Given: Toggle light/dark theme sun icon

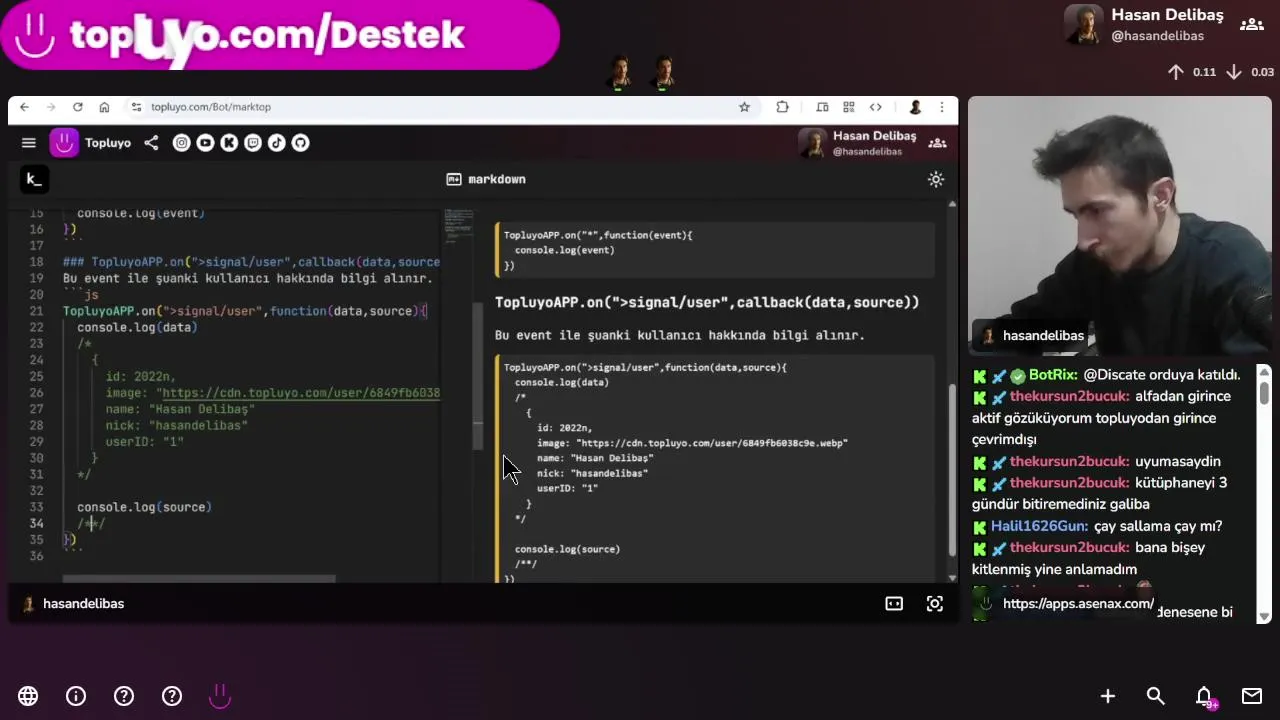Looking at the screenshot, I should 936,179.
